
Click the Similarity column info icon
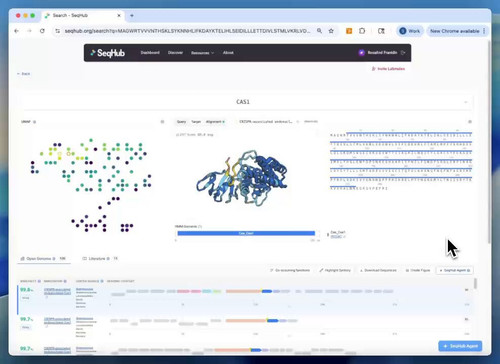tap(39, 281)
